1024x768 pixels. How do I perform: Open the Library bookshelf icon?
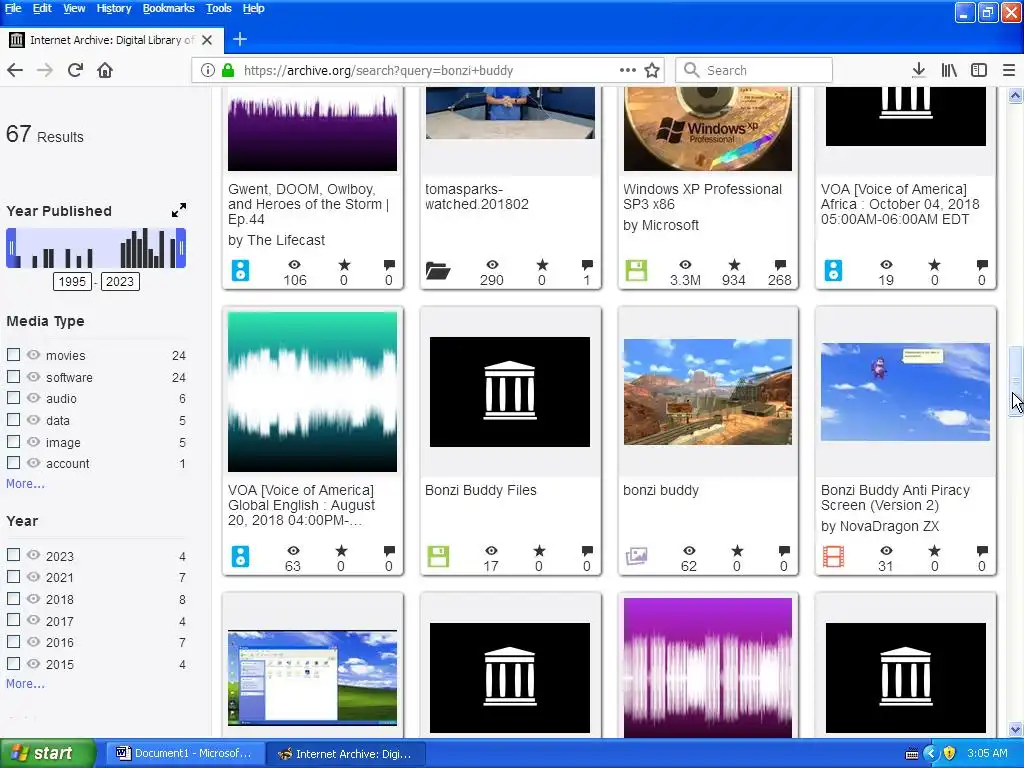pyautogui.click(x=949, y=70)
